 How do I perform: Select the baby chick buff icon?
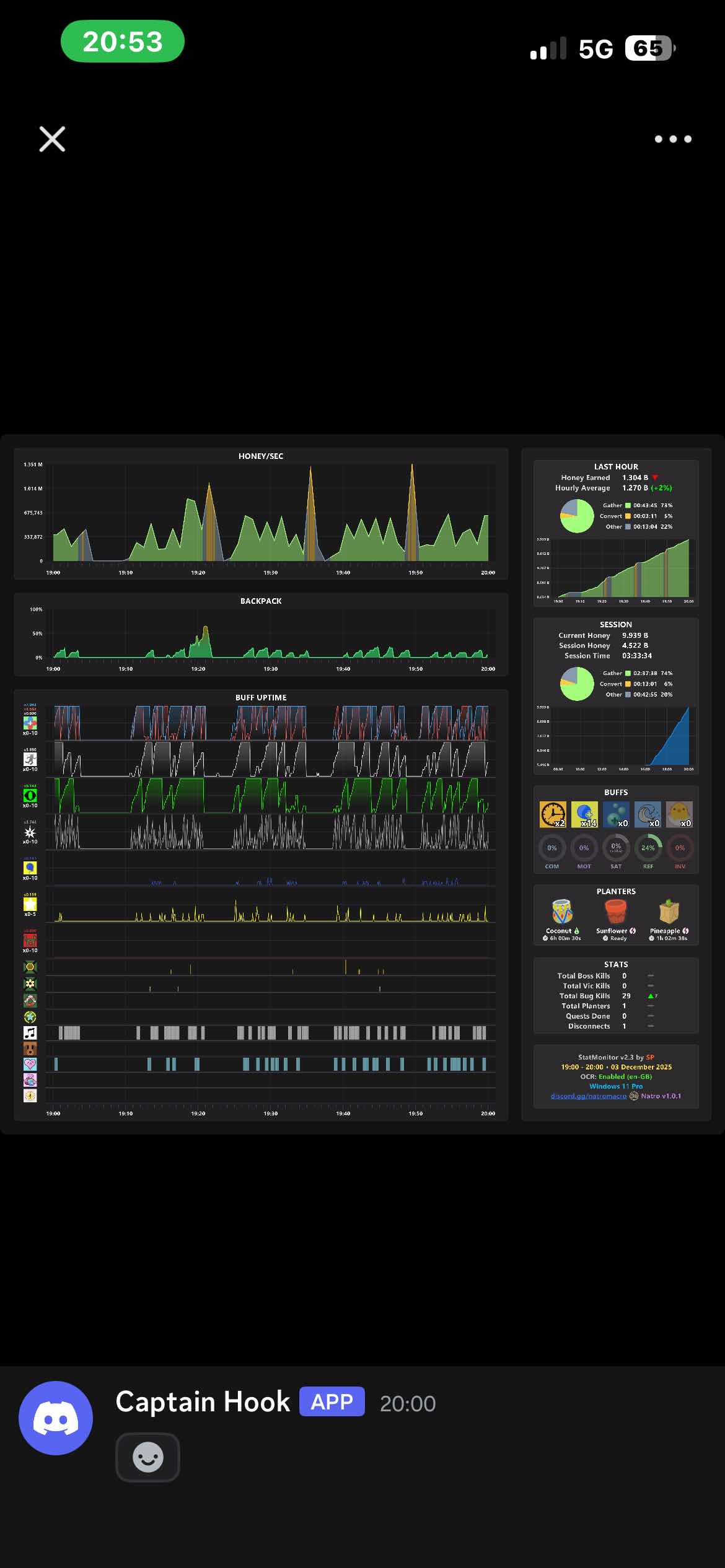(x=679, y=814)
